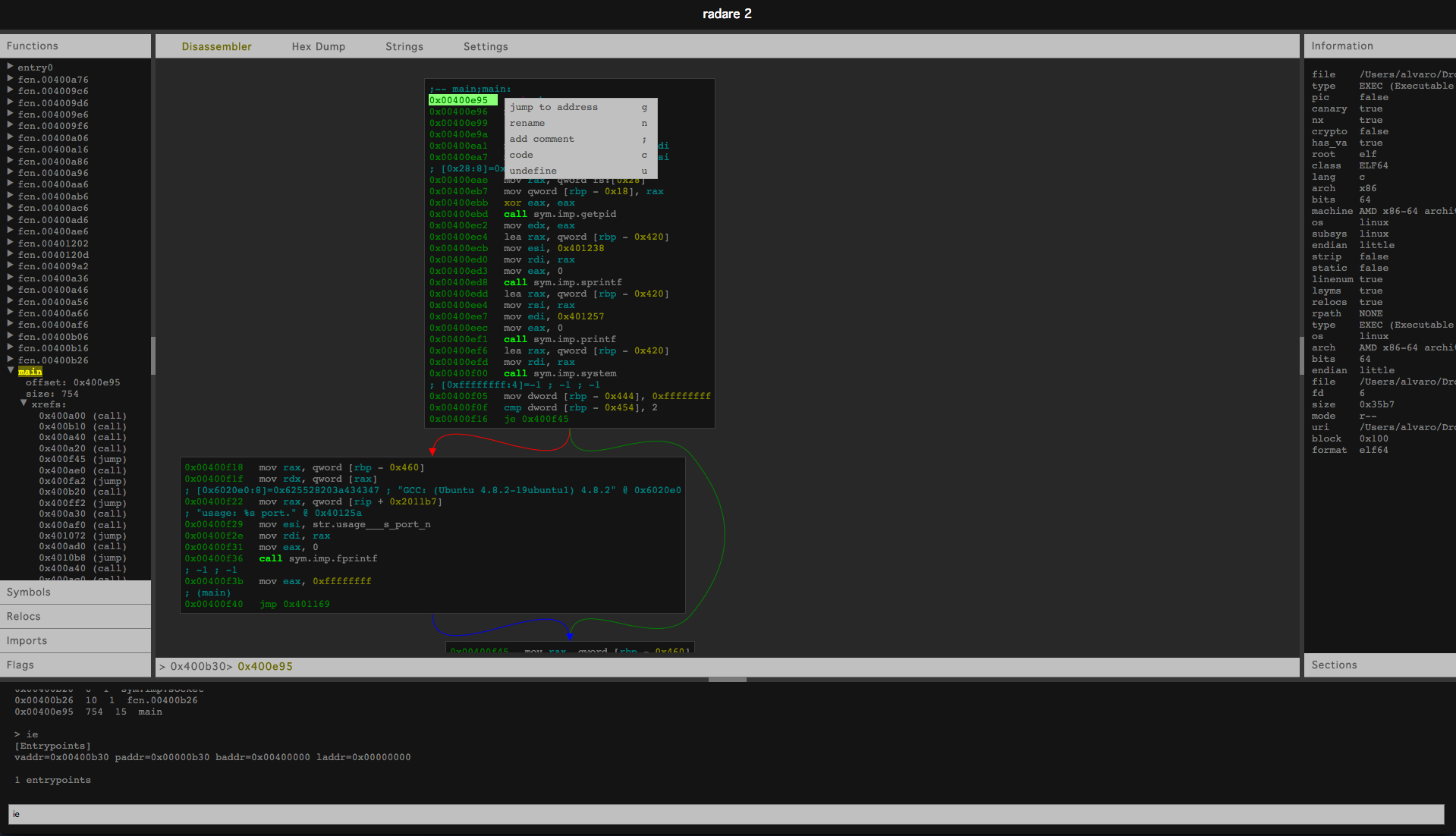Choose 'rename' in context menu

click(x=580, y=123)
